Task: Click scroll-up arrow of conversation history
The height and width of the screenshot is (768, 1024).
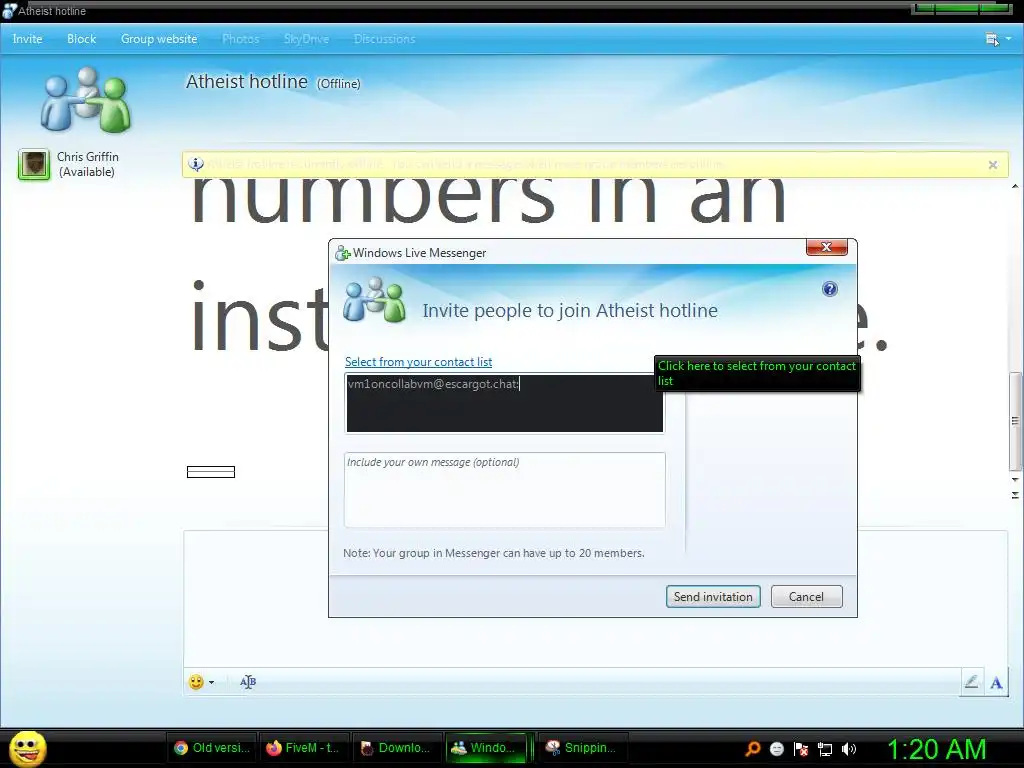Action: [x=1015, y=186]
